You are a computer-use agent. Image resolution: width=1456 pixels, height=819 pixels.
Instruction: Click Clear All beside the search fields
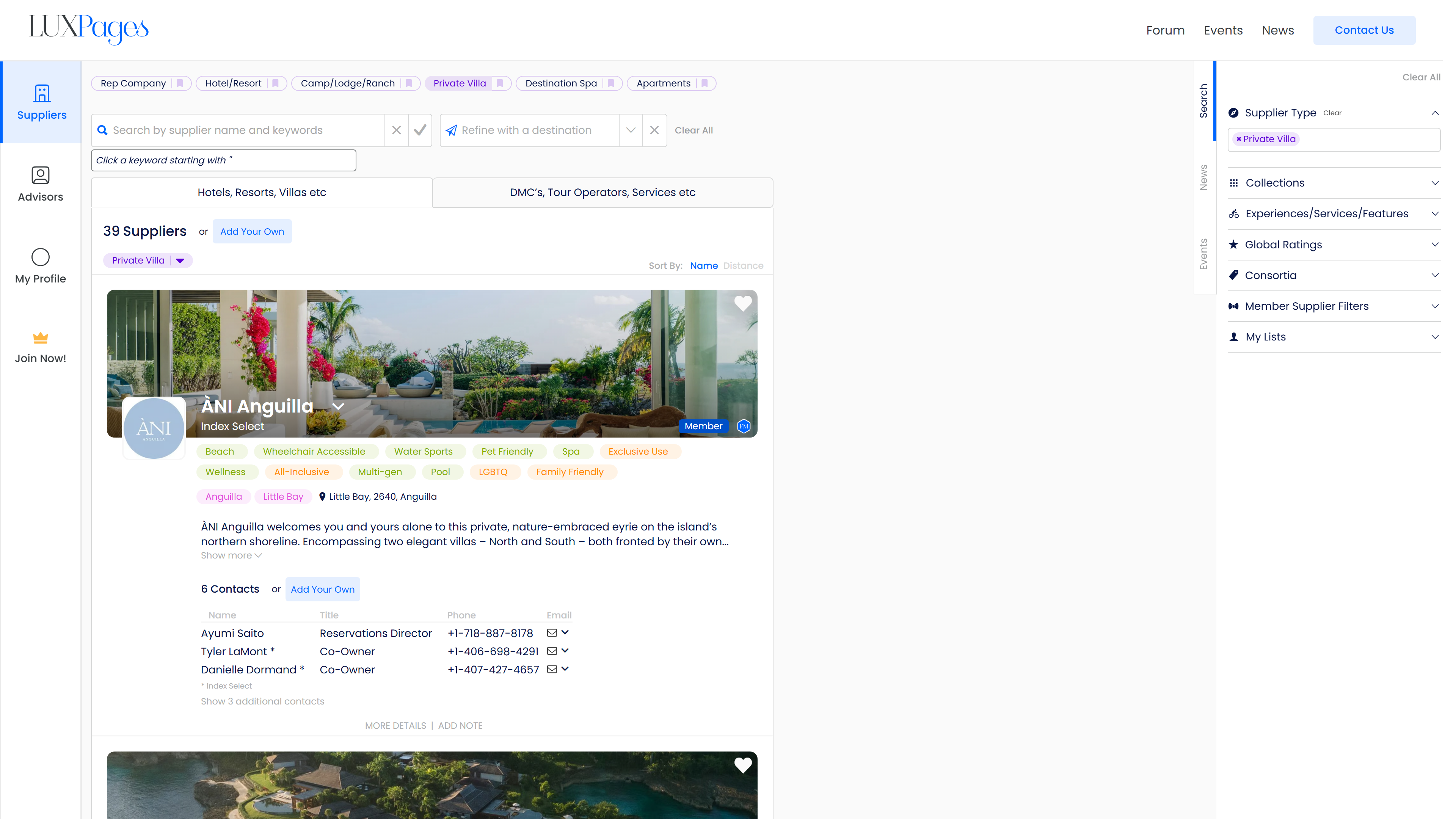point(693,130)
